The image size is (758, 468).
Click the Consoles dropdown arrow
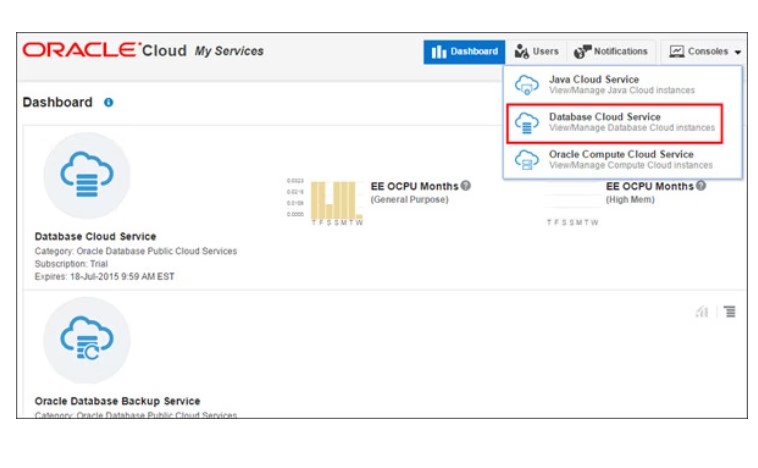[738, 52]
